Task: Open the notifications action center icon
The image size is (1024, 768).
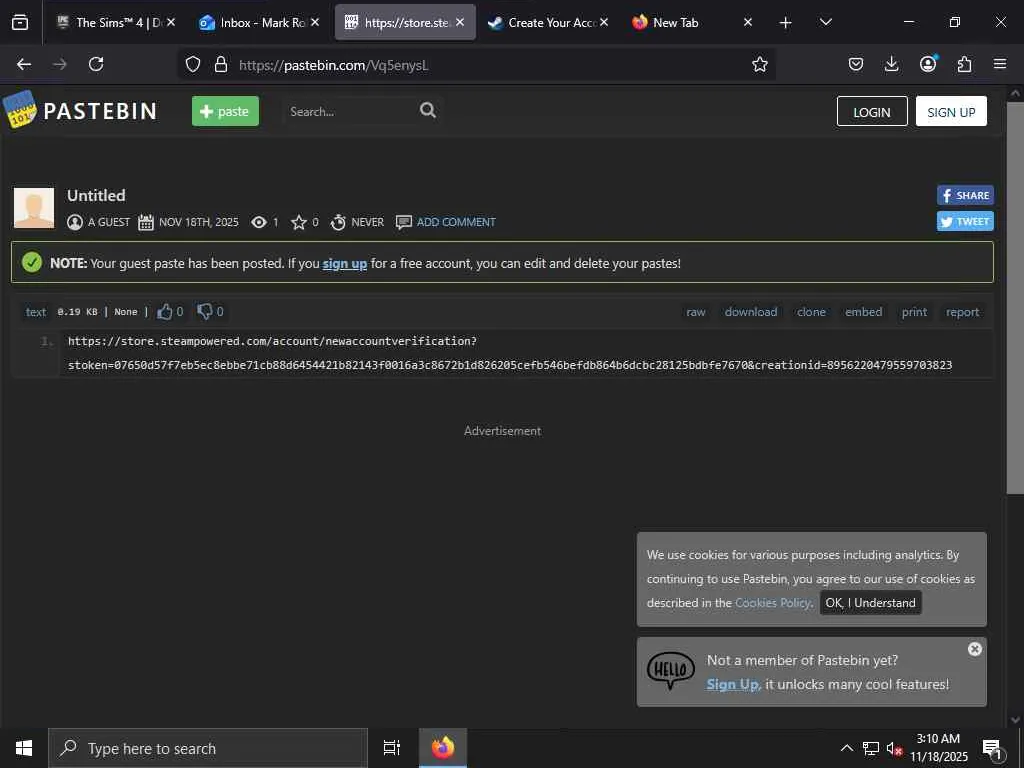Action: point(992,748)
